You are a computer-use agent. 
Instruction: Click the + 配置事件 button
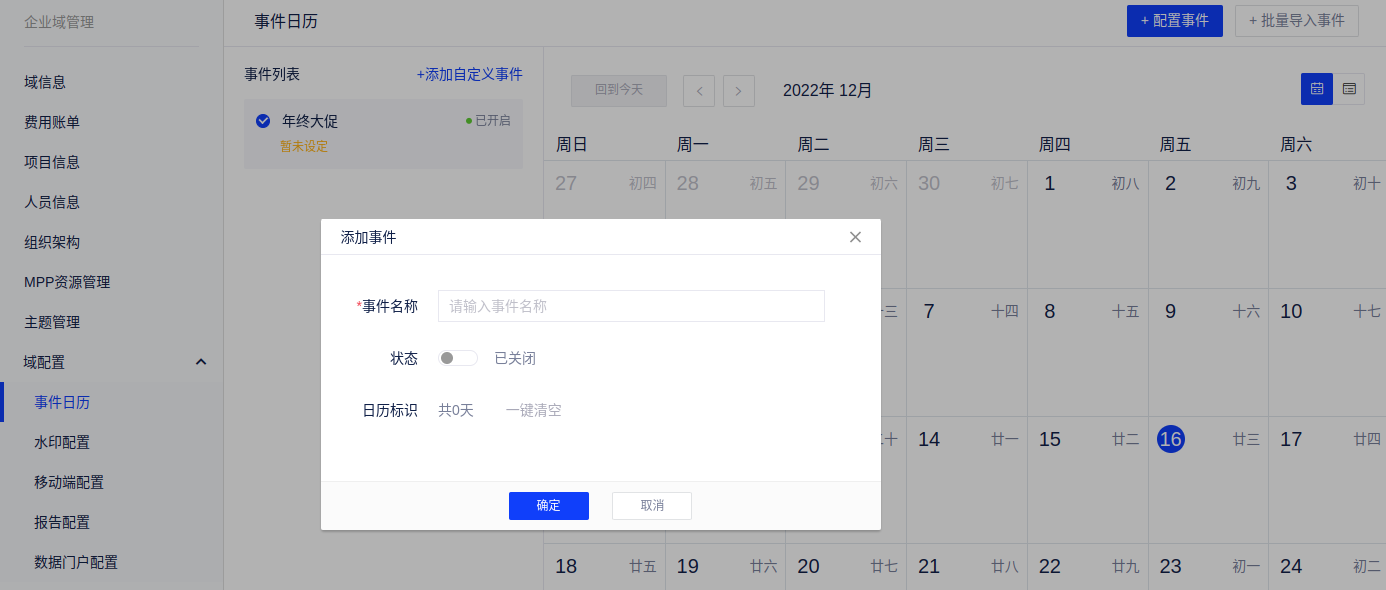click(1174, 20)
